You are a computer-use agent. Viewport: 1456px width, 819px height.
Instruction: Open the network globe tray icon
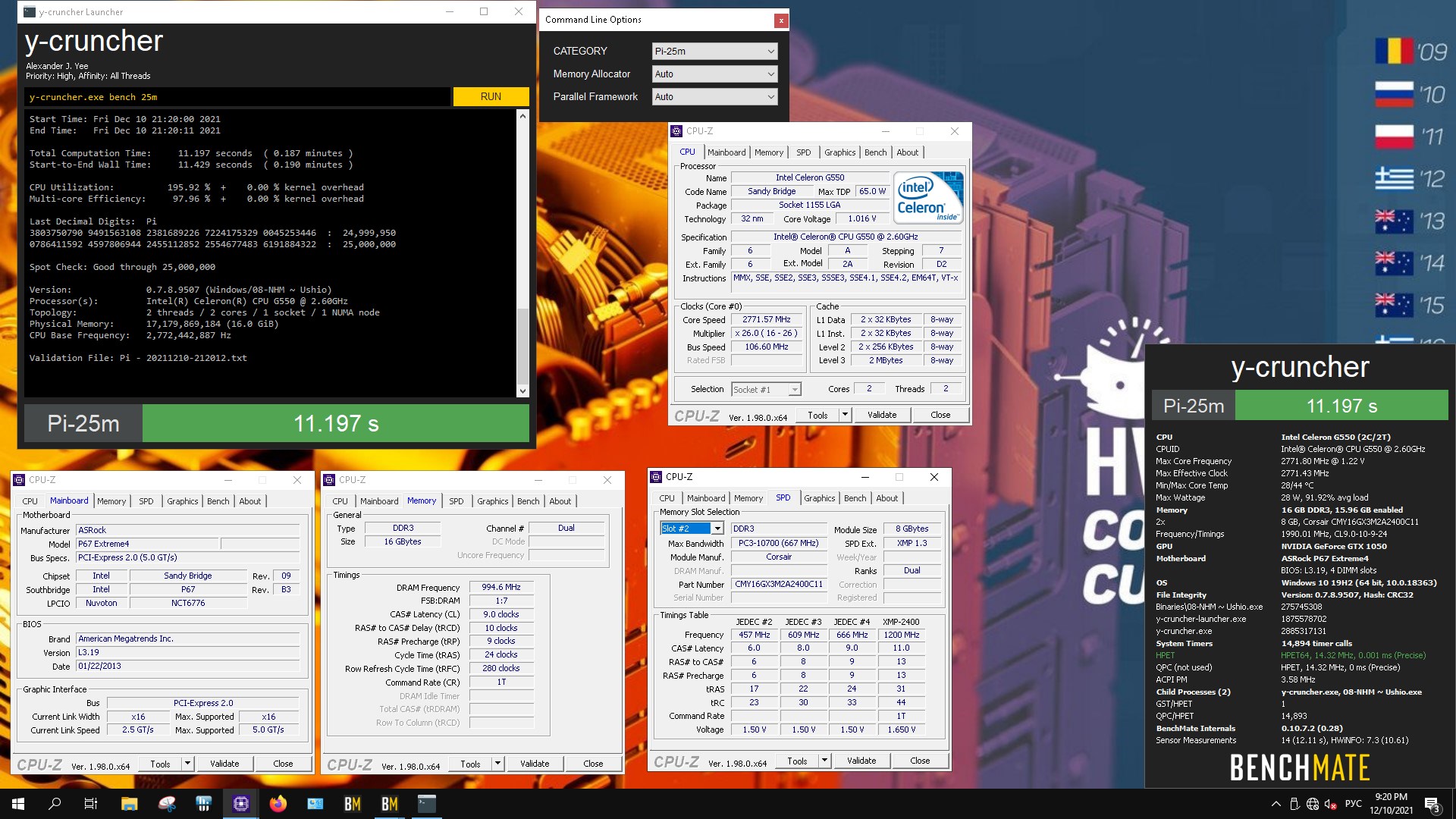(x=1312, y=804)
